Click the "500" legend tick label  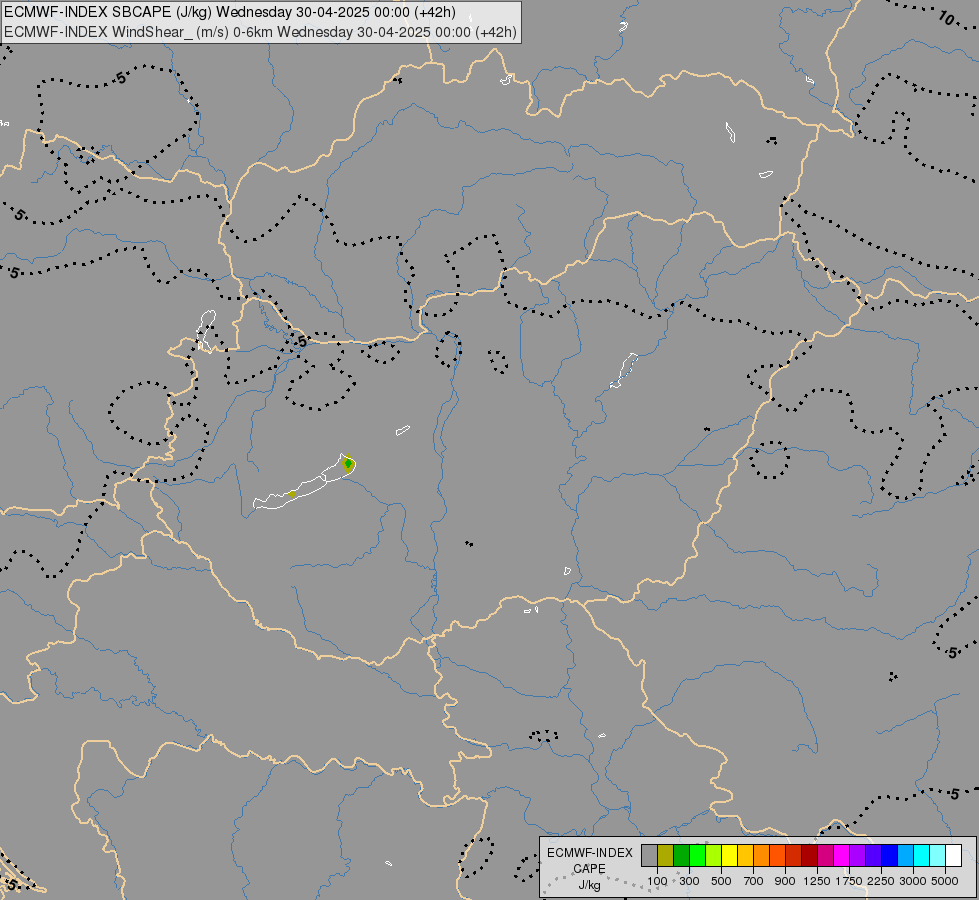pyautogui.click(x=721, y=881)
